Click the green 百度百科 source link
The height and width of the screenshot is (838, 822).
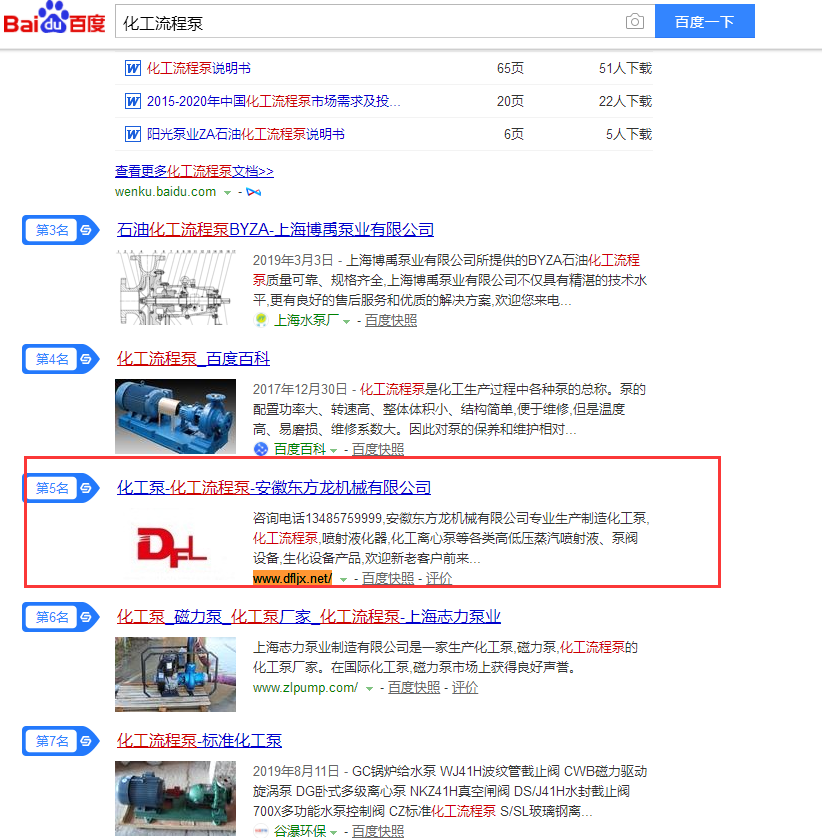[300, 449]
